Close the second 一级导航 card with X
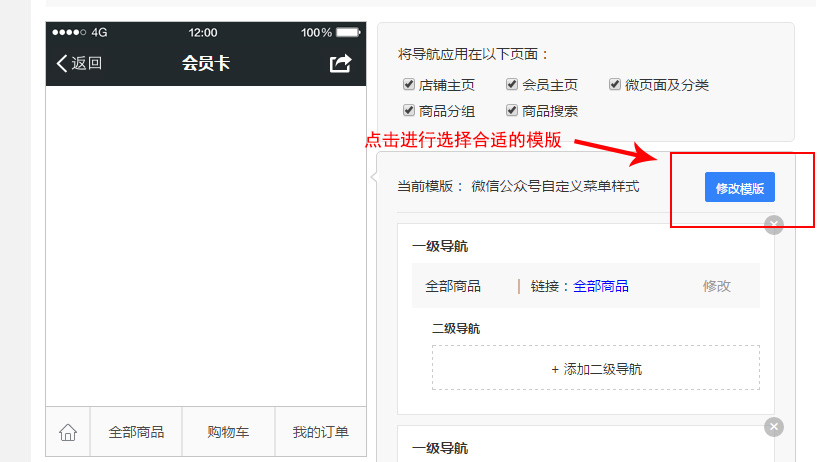The image size is (829, 462). click(774, 427)
